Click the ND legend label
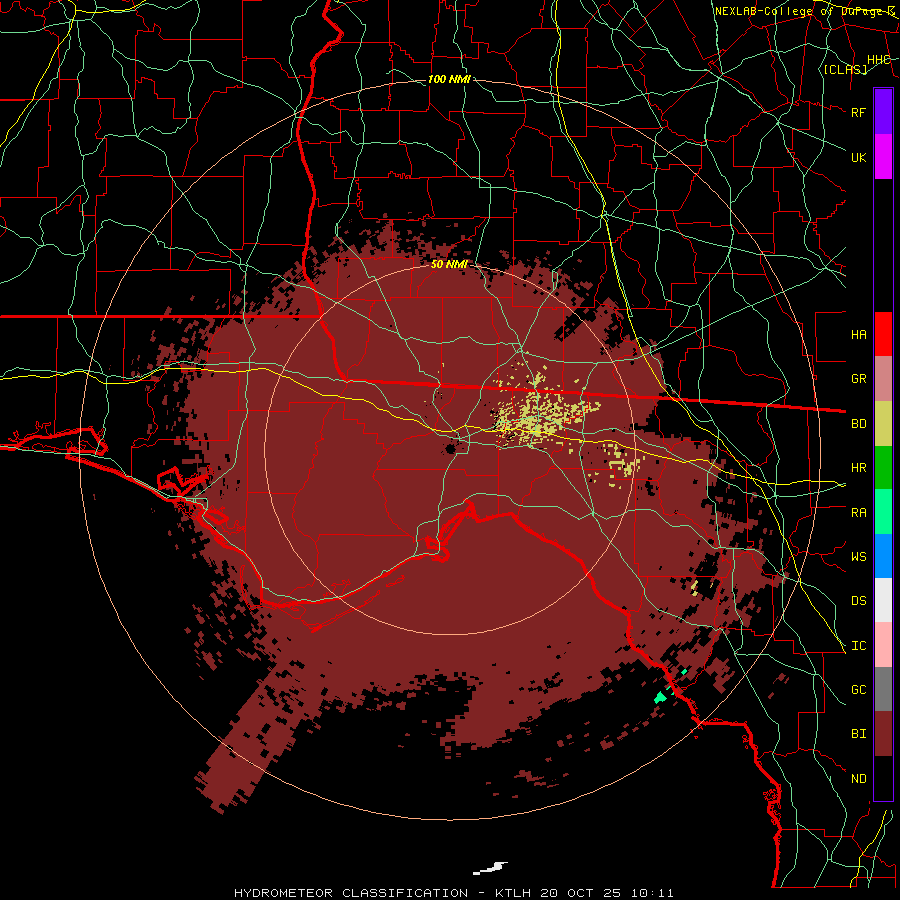Viewport: 900px width, 900px height. pos(858,779)
